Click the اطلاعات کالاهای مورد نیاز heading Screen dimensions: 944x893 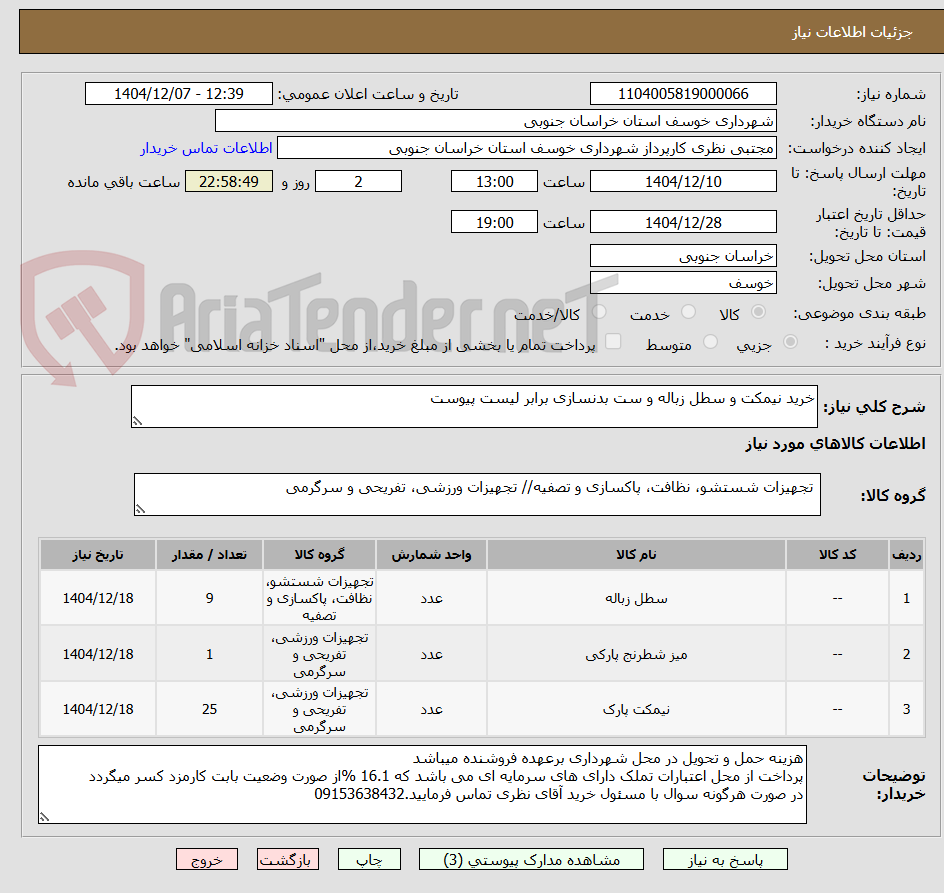point(835,444)
